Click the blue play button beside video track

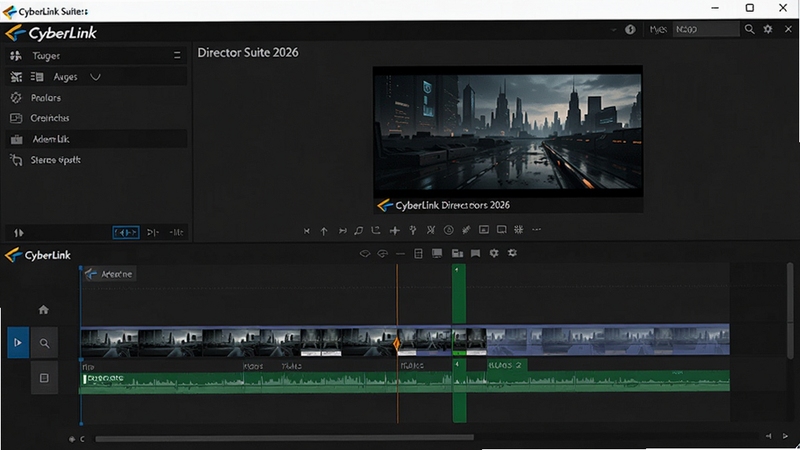18,342
